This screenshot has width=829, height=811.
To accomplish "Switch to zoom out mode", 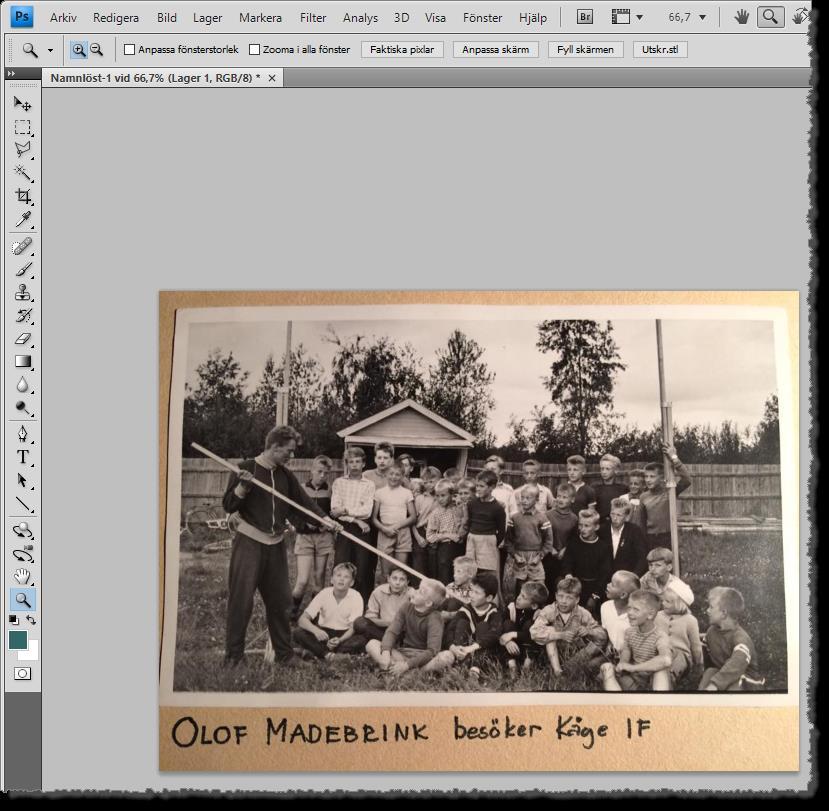I will click(96, 50).
